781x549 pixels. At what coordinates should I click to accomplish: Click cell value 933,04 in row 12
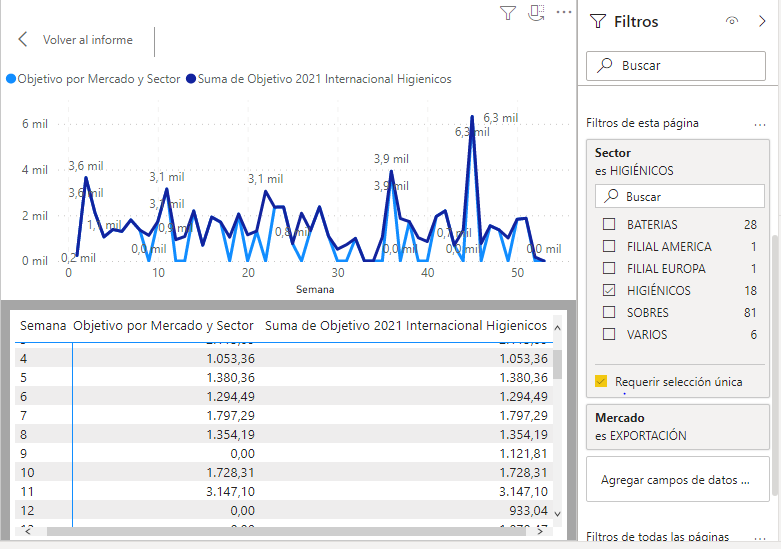point(528,511)
